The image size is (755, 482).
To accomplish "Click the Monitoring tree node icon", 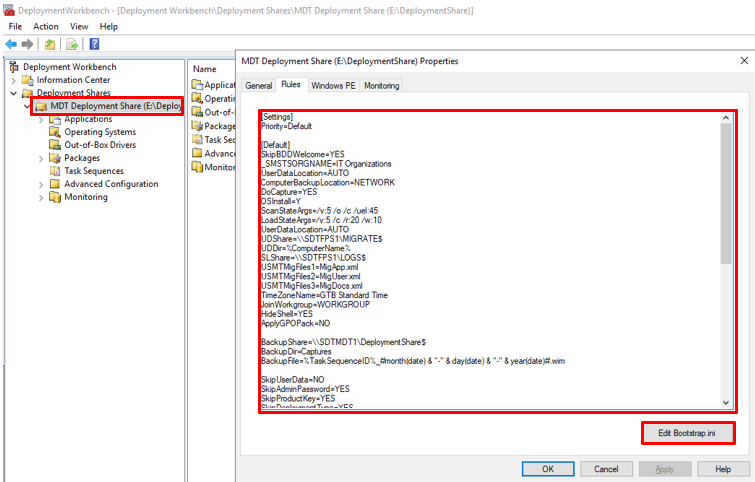I will [x=55, y=197].
